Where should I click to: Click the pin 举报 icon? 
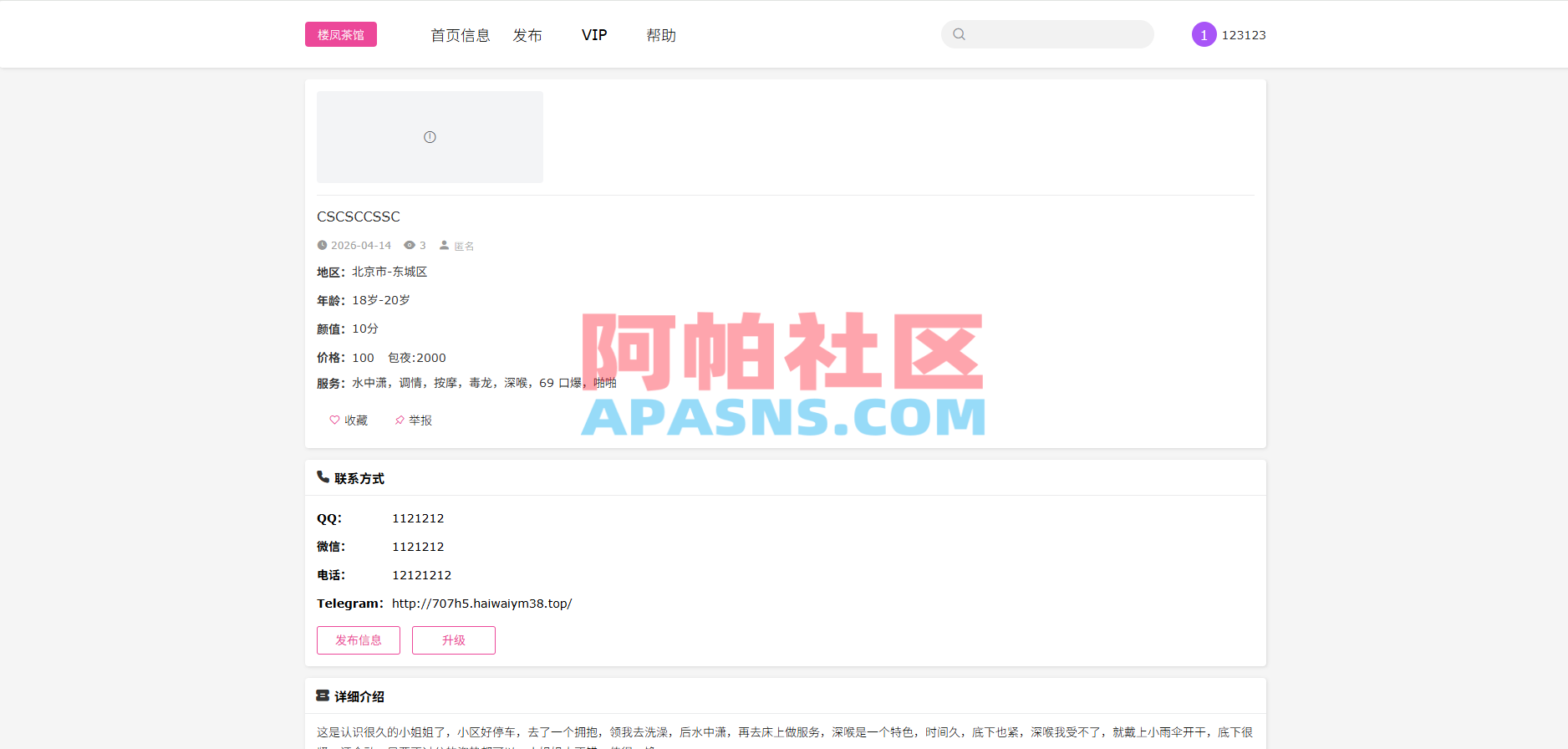[400, 420]
